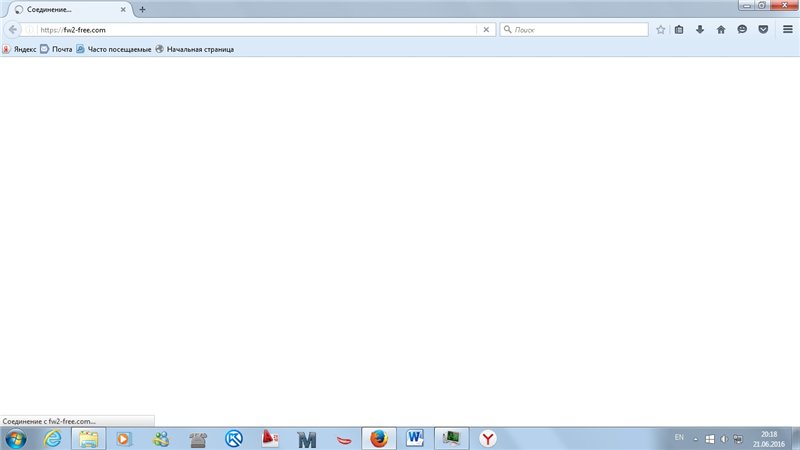Click the search magnifier icon
800x450 pixels.
coord(507,30)
